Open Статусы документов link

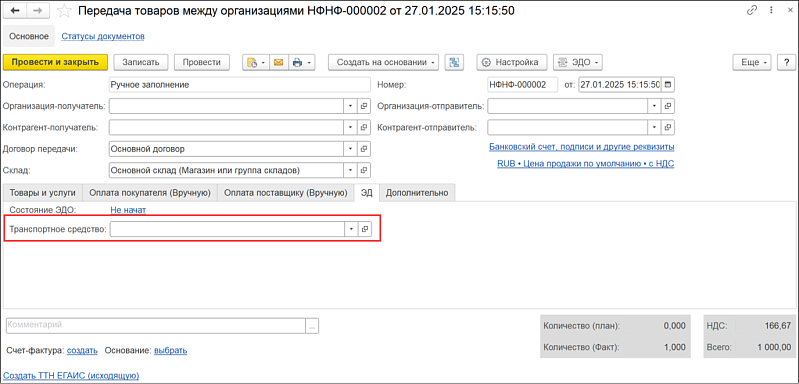103,36
